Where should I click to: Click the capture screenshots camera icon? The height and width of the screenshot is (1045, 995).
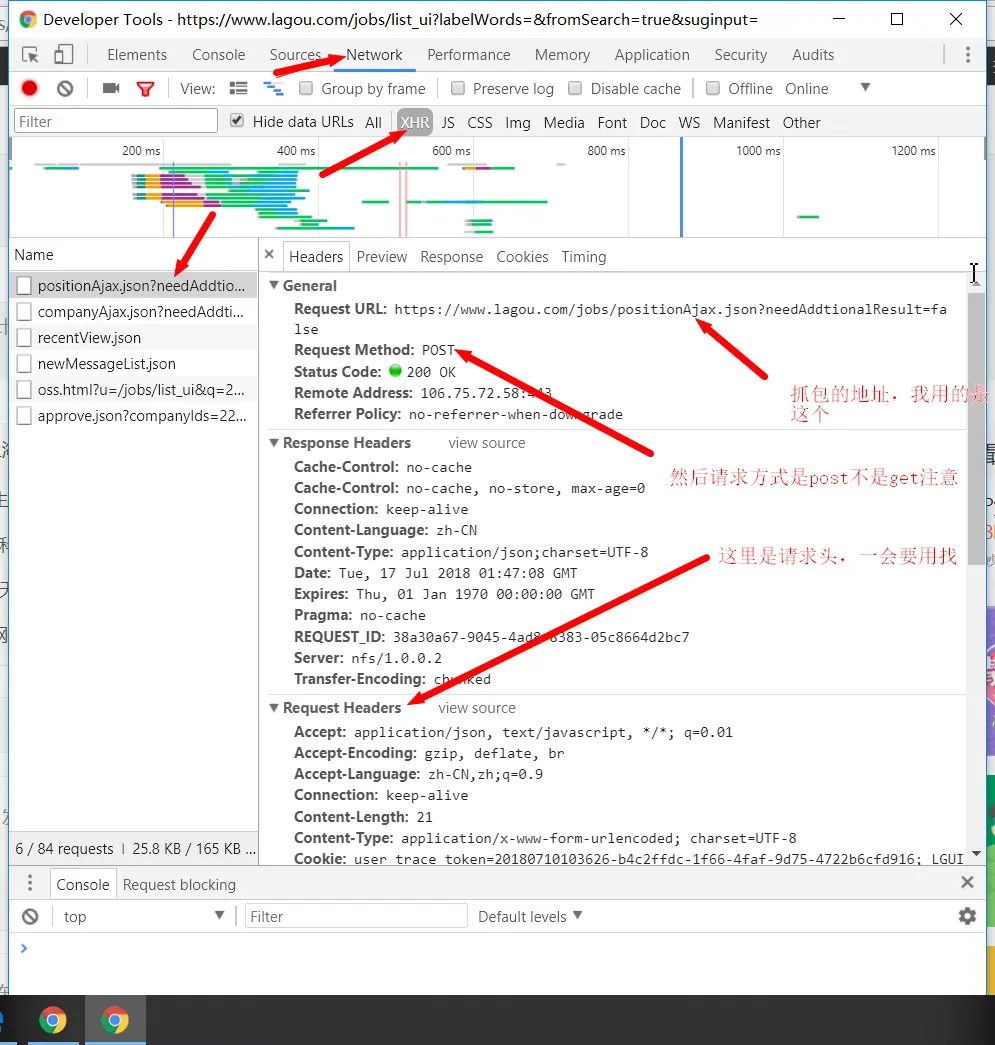click(x=111, y=88)
